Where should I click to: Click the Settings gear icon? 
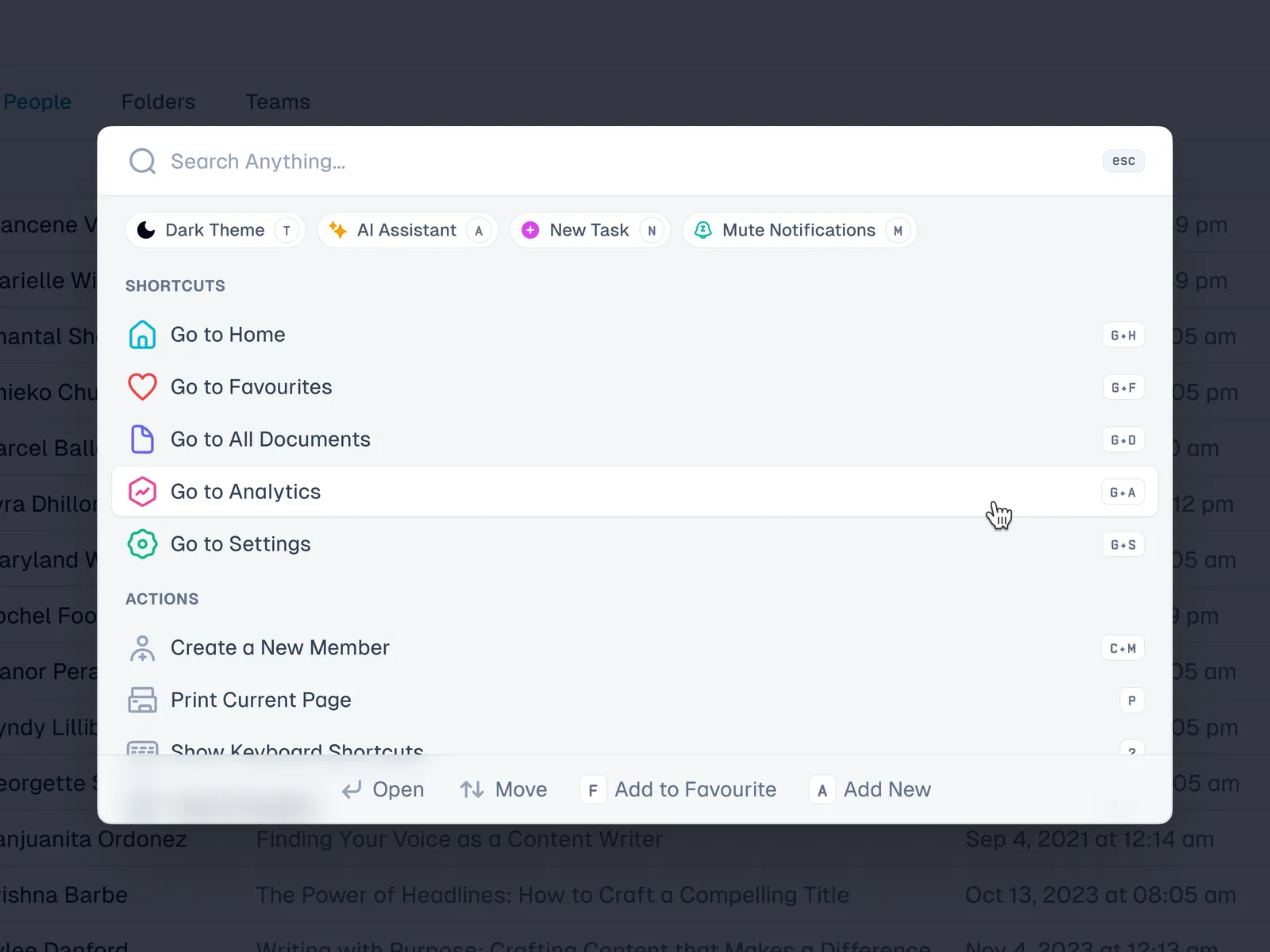click(143, 544)
